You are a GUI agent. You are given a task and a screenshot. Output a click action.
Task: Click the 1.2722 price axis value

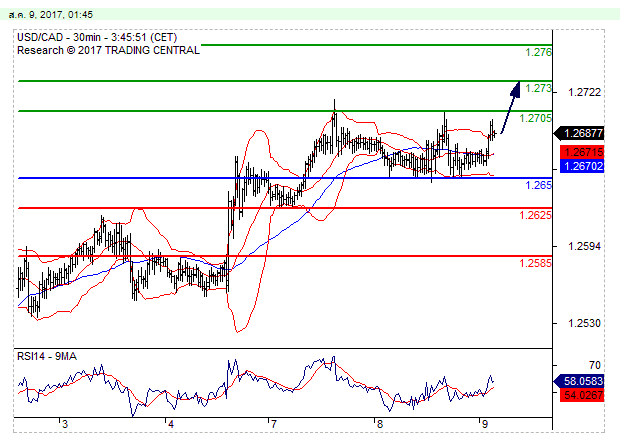[584, 92]
